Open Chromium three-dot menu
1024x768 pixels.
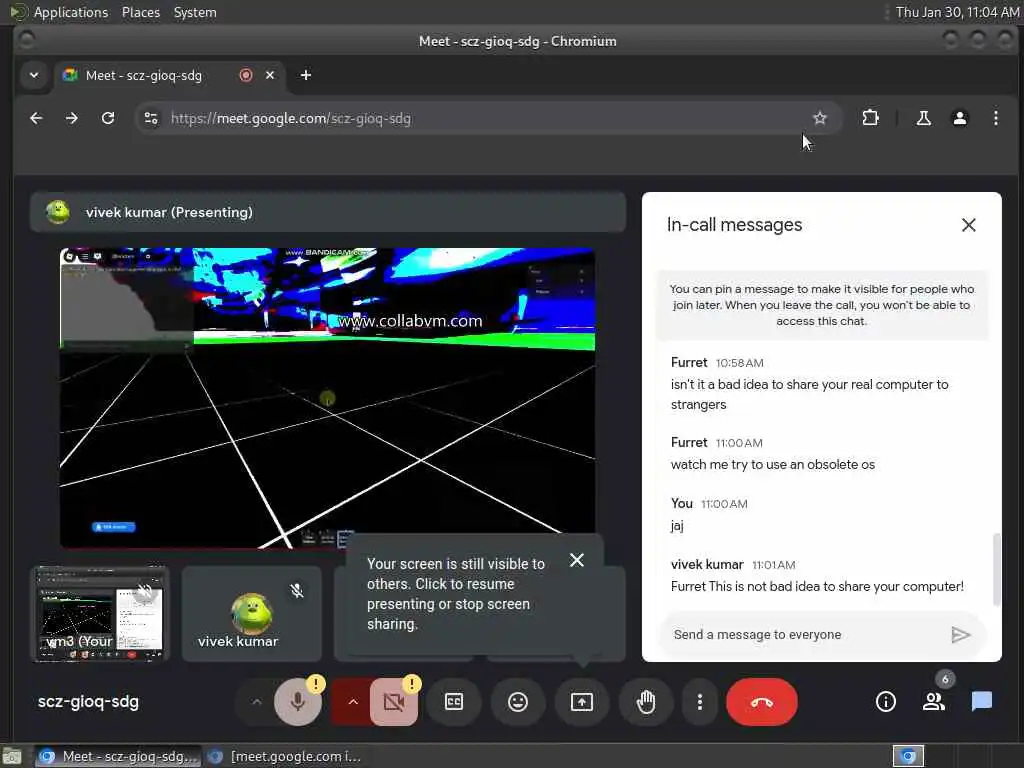[x=995, y=118]
